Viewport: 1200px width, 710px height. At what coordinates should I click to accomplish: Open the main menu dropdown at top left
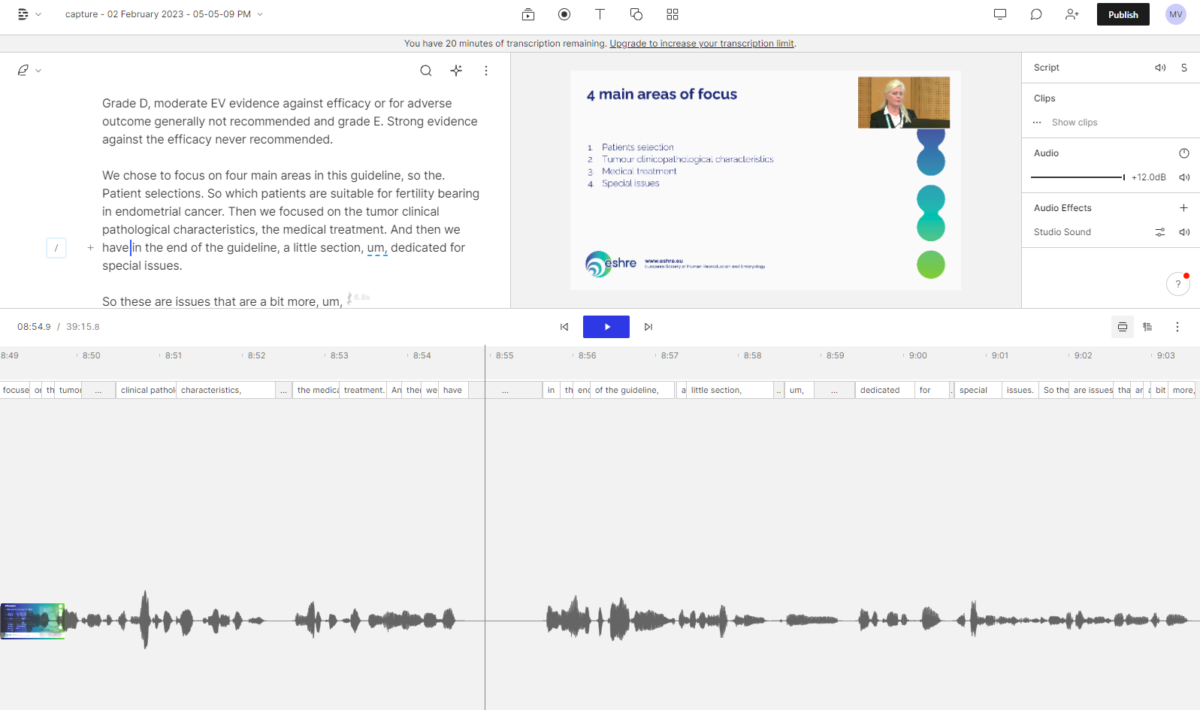(29, 14)
